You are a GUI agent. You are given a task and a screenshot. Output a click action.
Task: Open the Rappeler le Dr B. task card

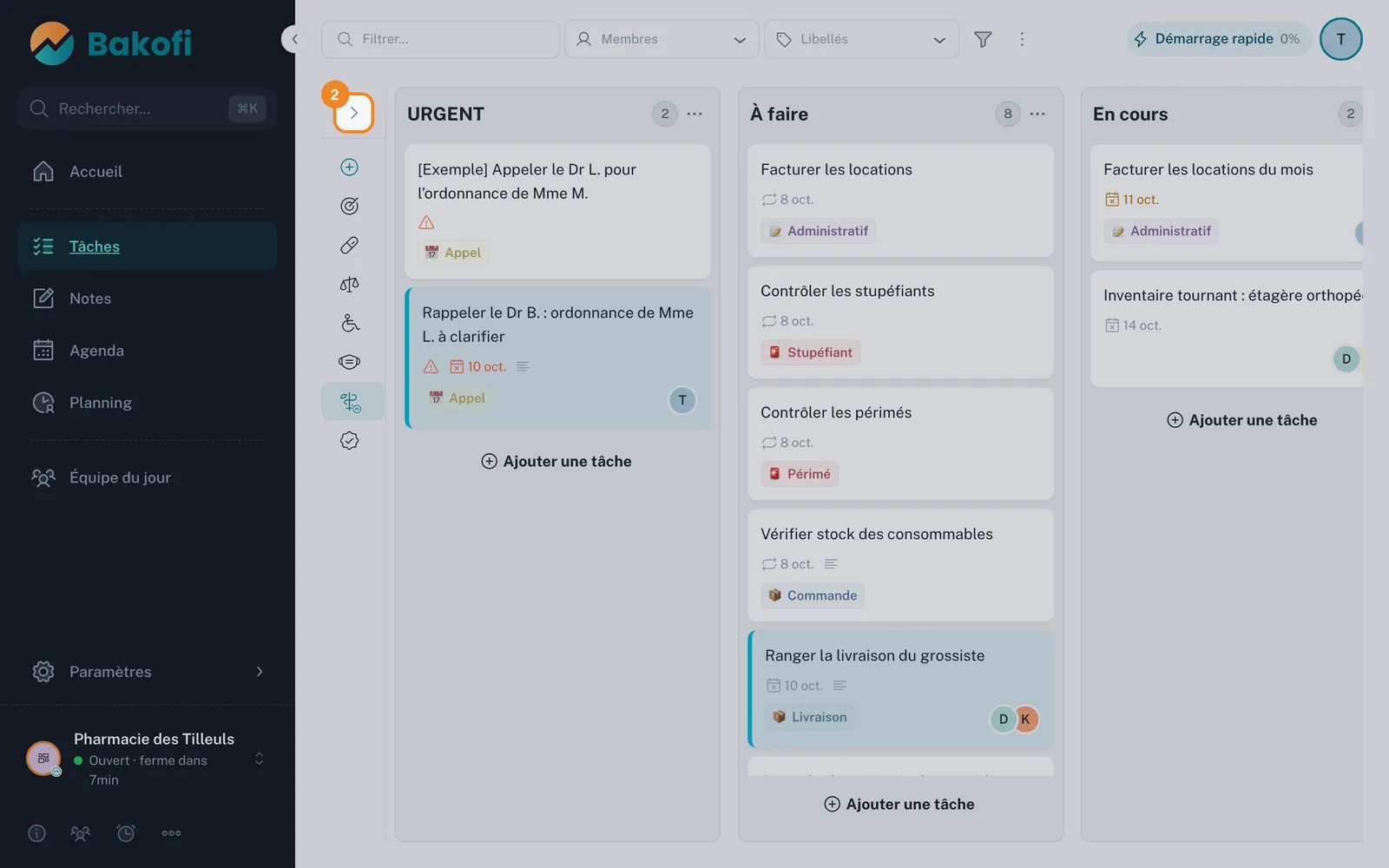(x=557, y=358)
